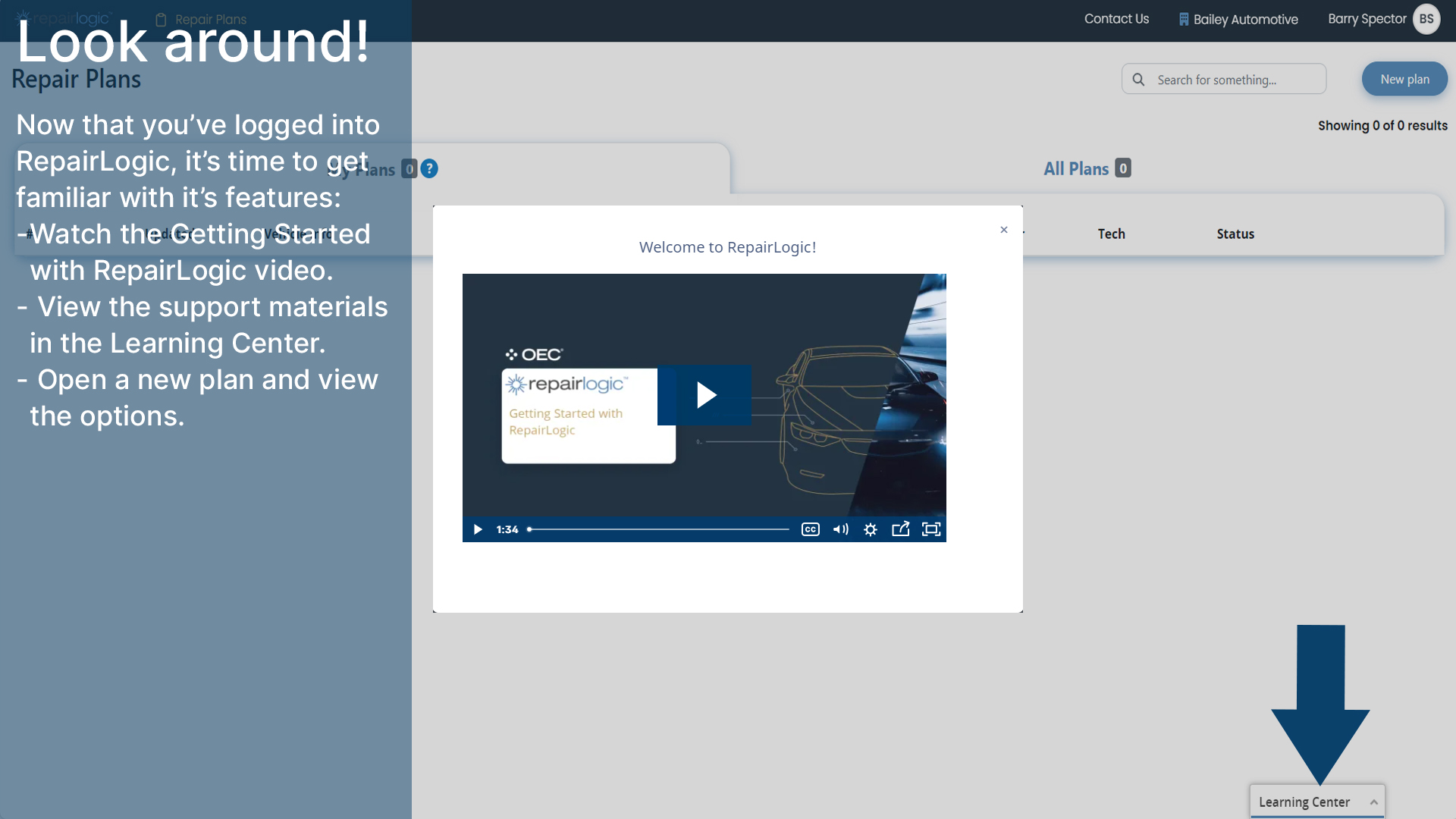
Task: Click the search magnifier icon
Action: click(1138, 80)
